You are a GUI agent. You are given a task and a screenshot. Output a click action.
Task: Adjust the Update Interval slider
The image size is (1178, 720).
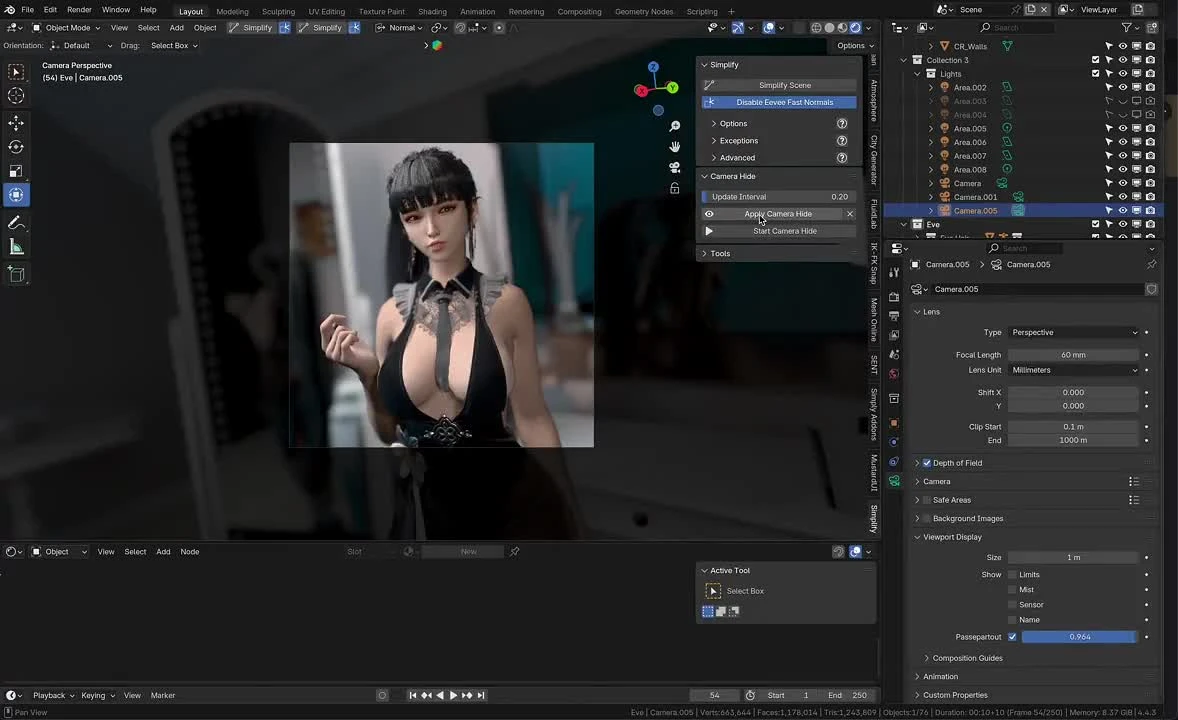tap(779, 197)
